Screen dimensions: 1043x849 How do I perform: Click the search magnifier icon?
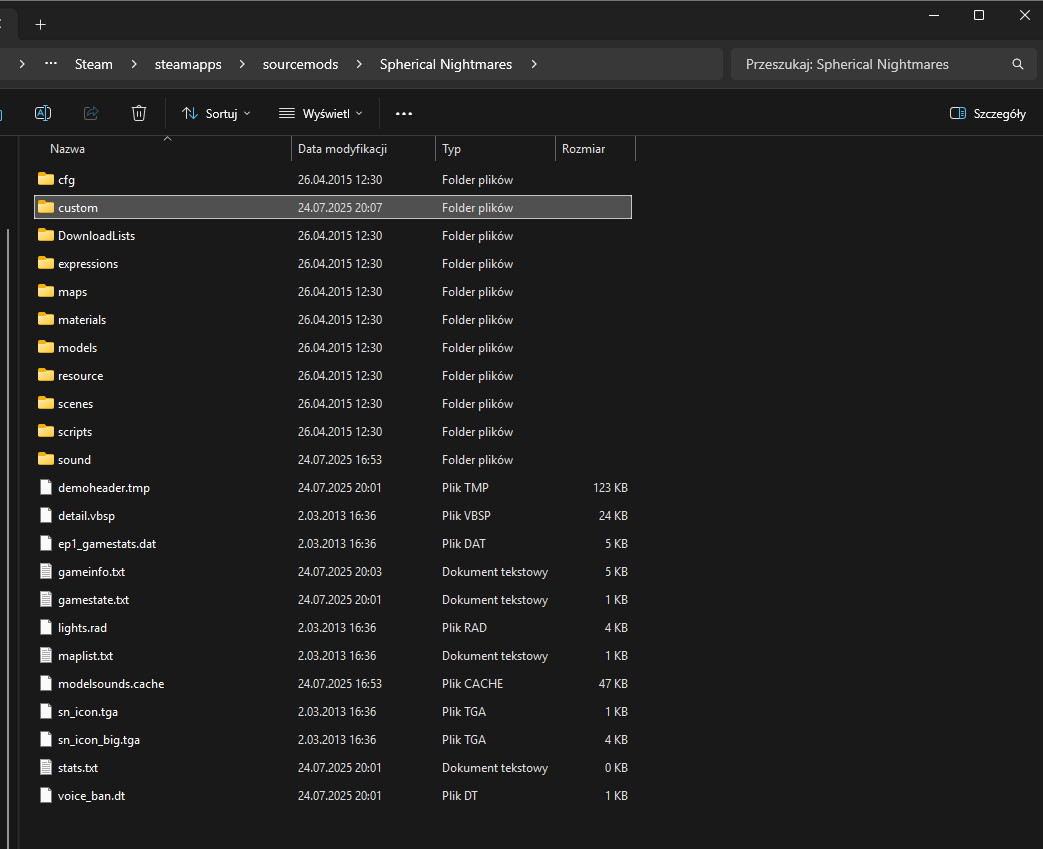(1018, 64)
